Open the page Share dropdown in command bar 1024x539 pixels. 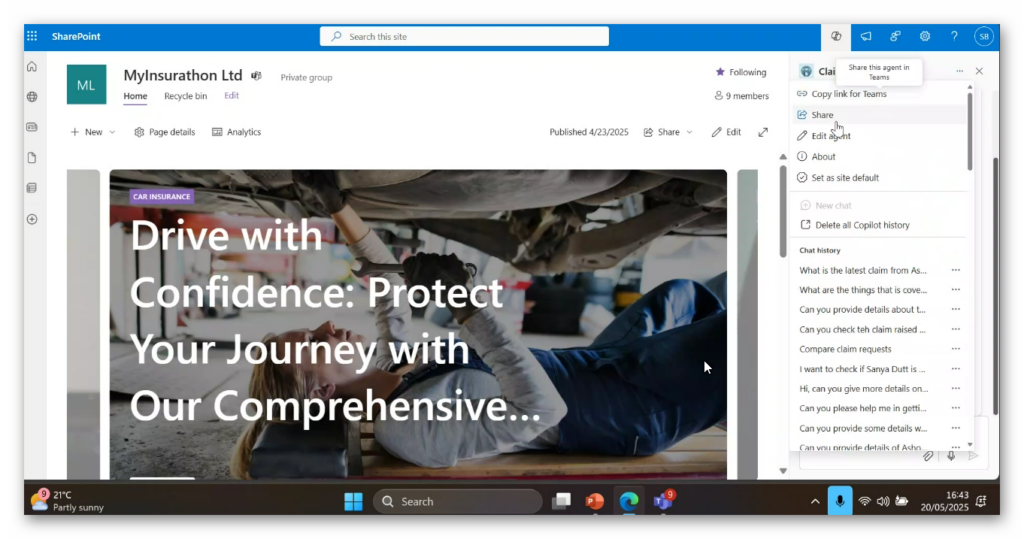(x=667, y=132)
